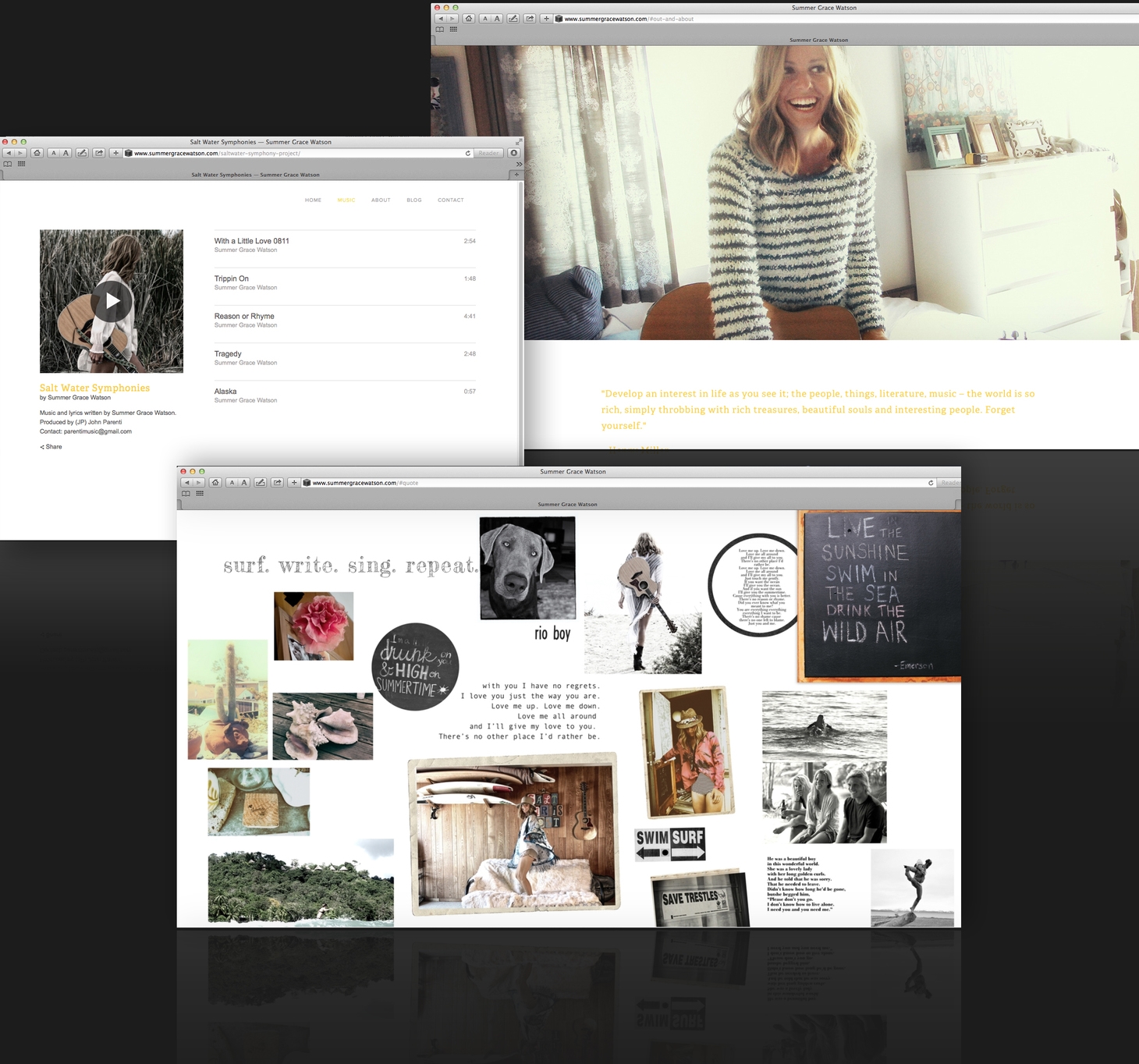This screenshot has height=1064, width=1139.
Task: Open Downloads in Salt Water Symphonies window
Action: click(513, 153)
